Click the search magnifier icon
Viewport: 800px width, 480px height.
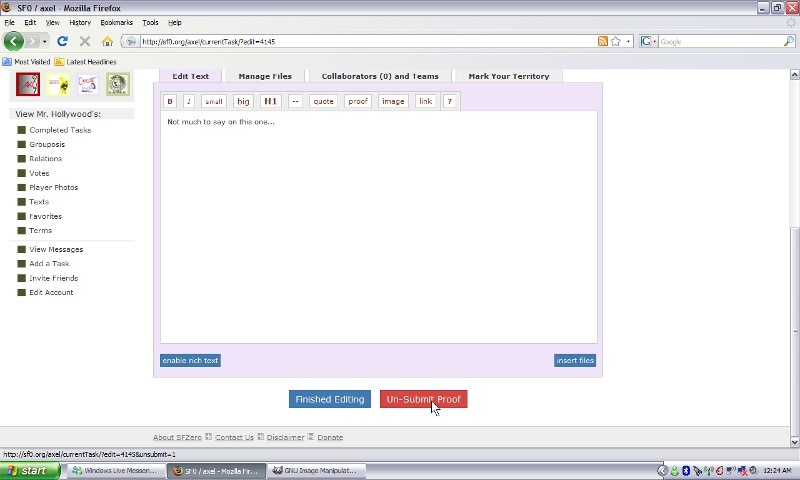(789, 41)
